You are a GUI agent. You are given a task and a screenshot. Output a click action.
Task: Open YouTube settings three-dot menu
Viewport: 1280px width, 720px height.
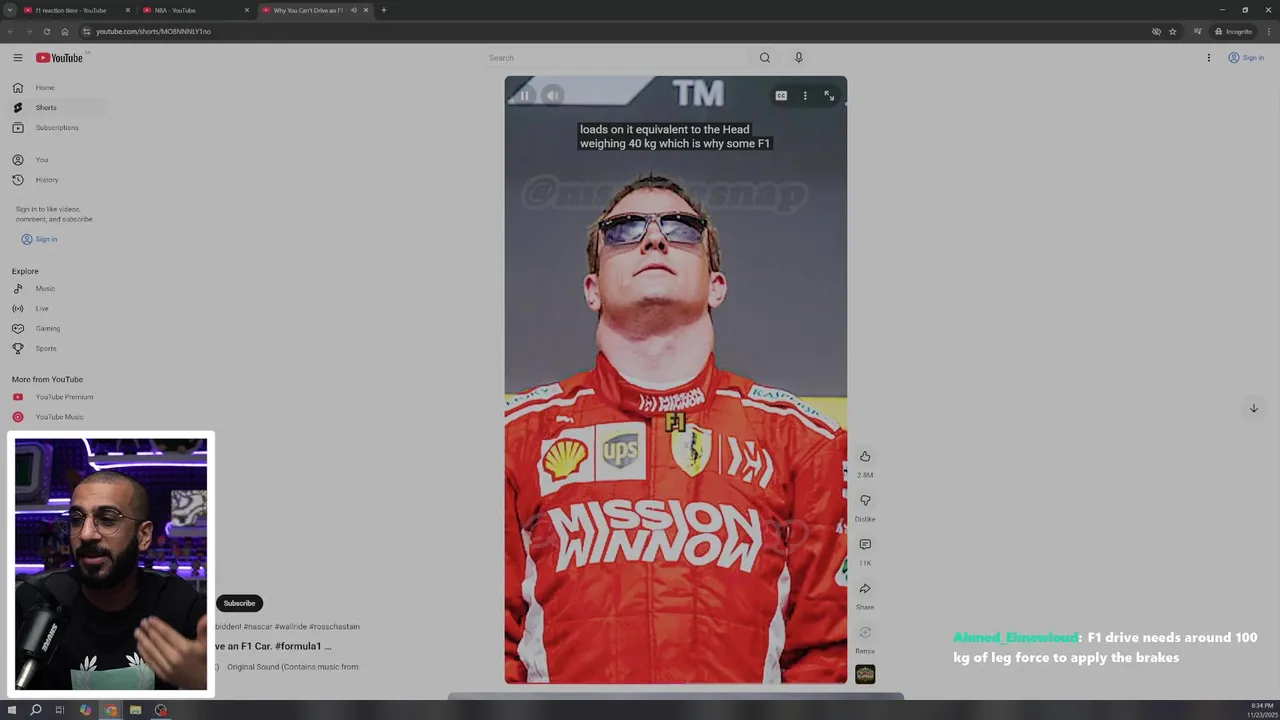(x=1208, y=57)
